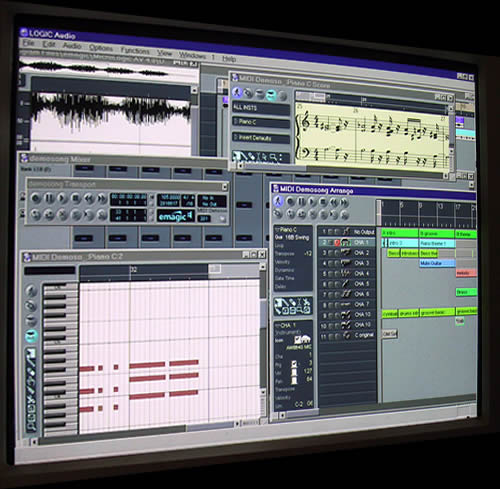Select track 3 CHA 2 instrument icon

tap(346, 253)
